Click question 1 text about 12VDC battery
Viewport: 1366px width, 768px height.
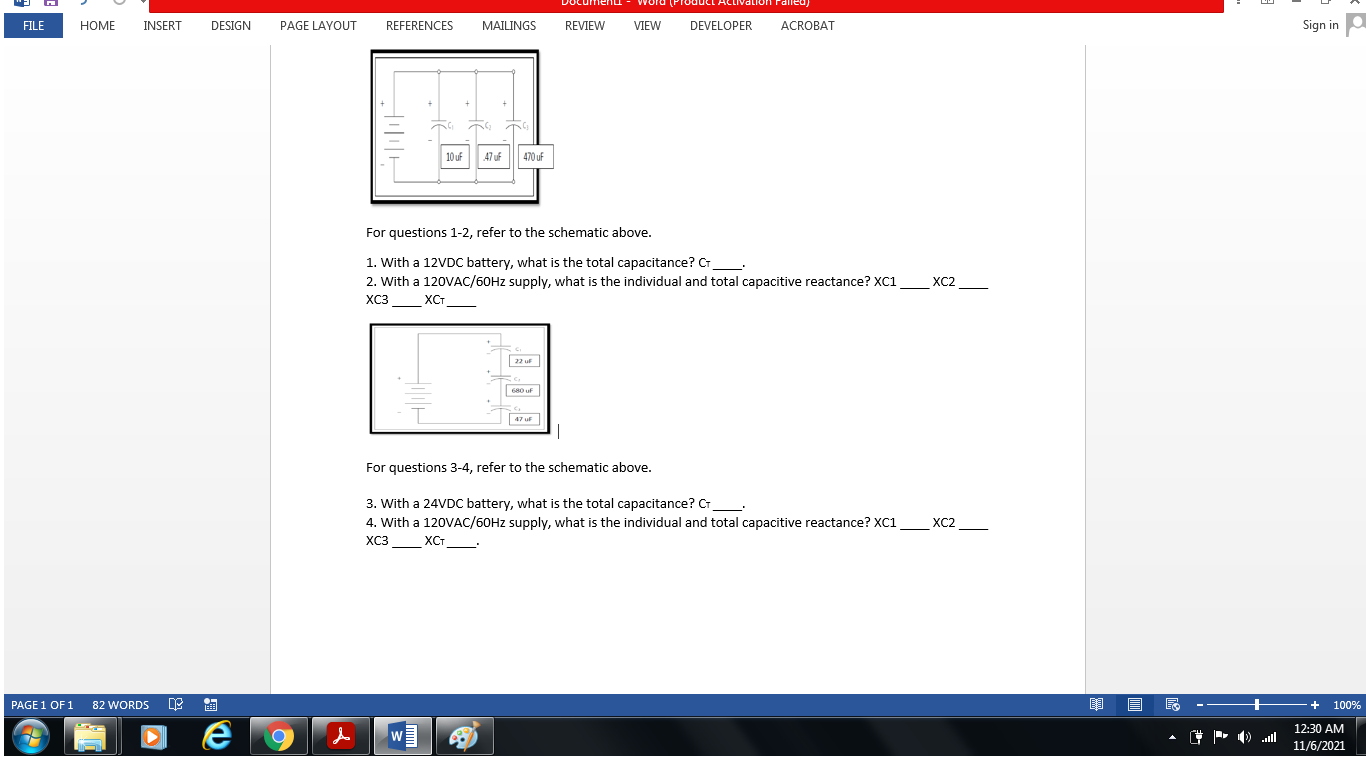pyautogui.click(x=555, y=263)
